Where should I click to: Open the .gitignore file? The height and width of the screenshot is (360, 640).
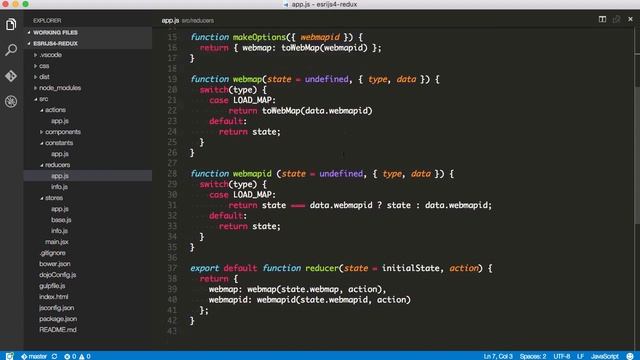(52, 253)
